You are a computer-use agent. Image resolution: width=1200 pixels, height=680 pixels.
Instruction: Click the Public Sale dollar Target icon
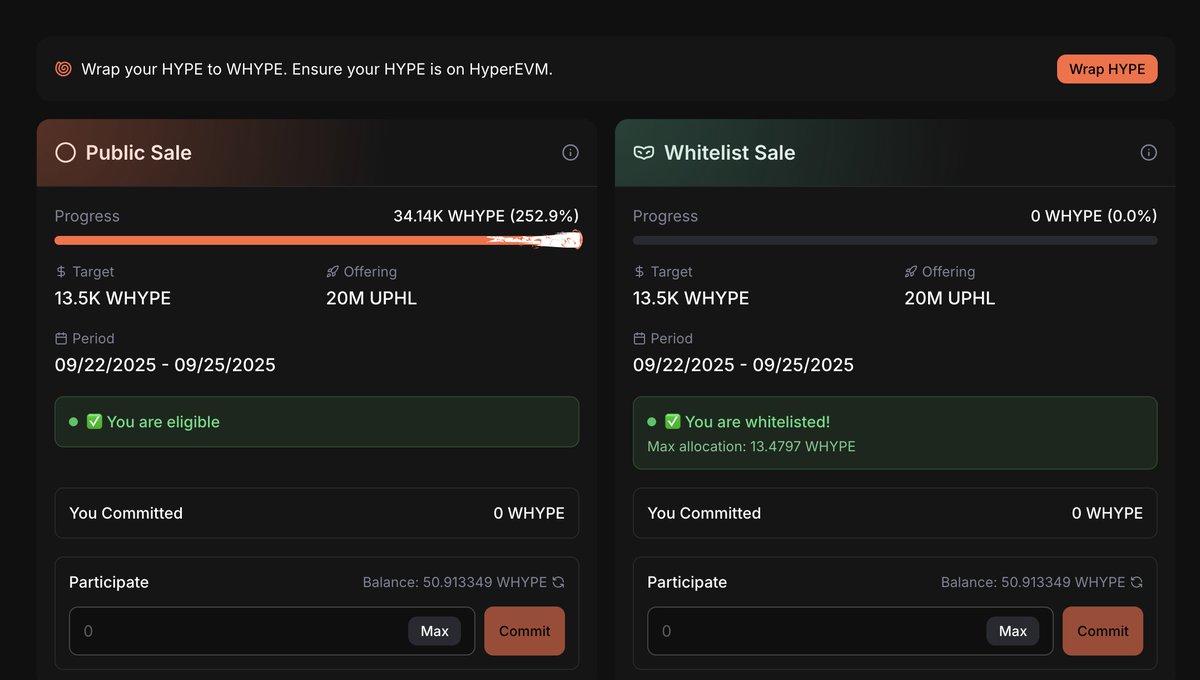(61, 272)
